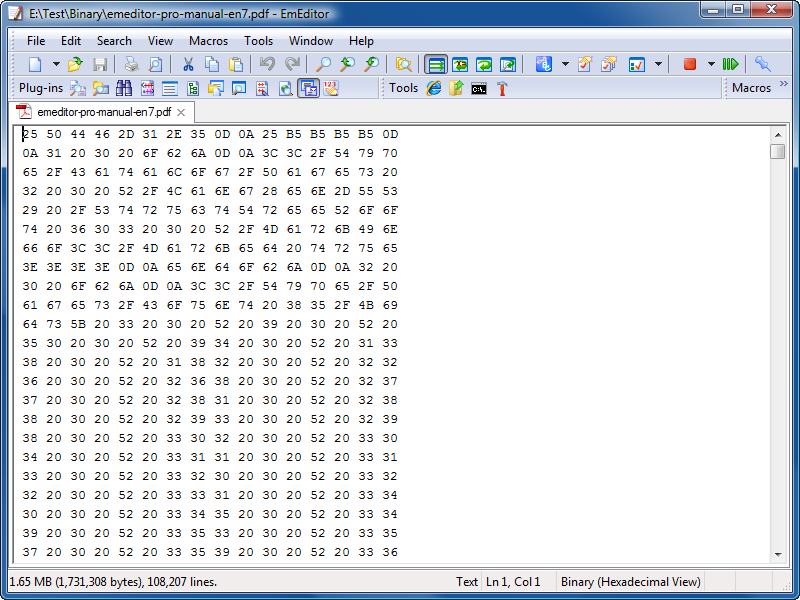Open Find magnifier icon
800x600 pixels.
(x=323, y=64)
